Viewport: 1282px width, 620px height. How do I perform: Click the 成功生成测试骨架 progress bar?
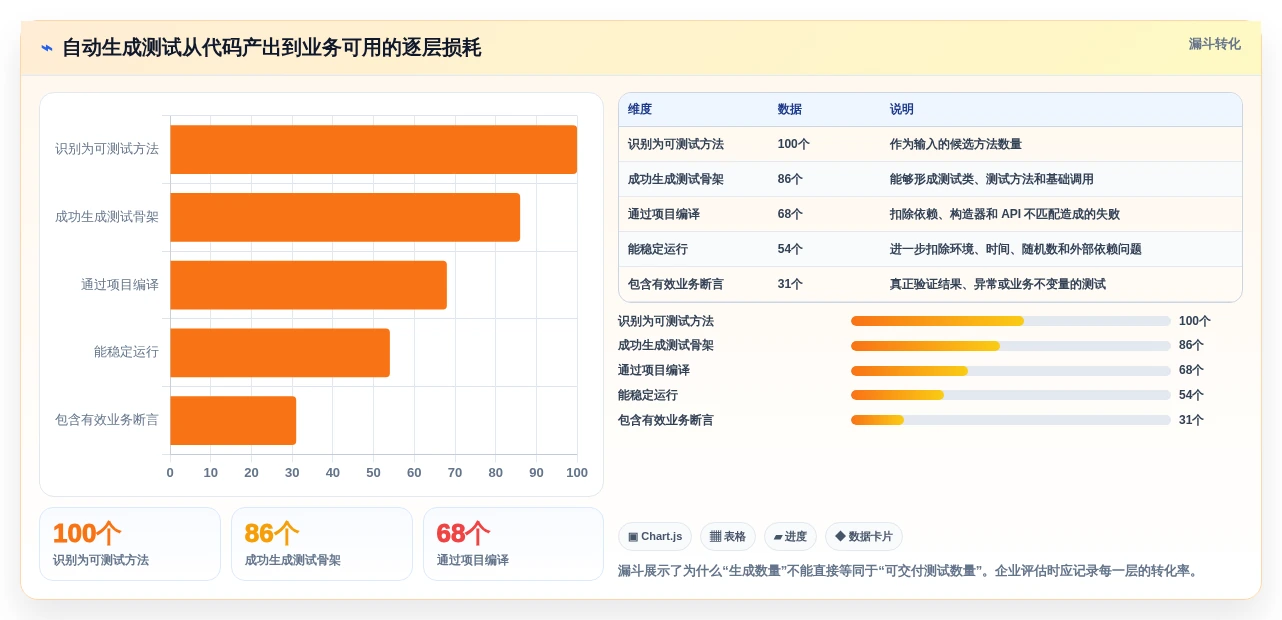click(1010, 346)
